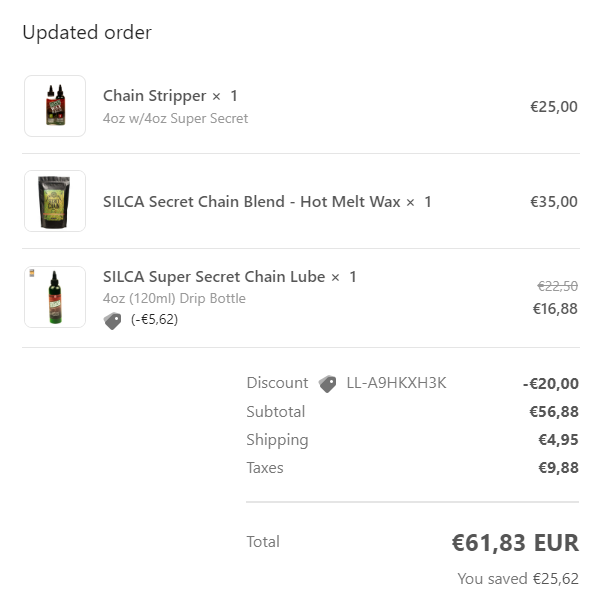Click the Shipping cost €4,95
The width and height of the screenshot is (607, 597).
[558, 440]
